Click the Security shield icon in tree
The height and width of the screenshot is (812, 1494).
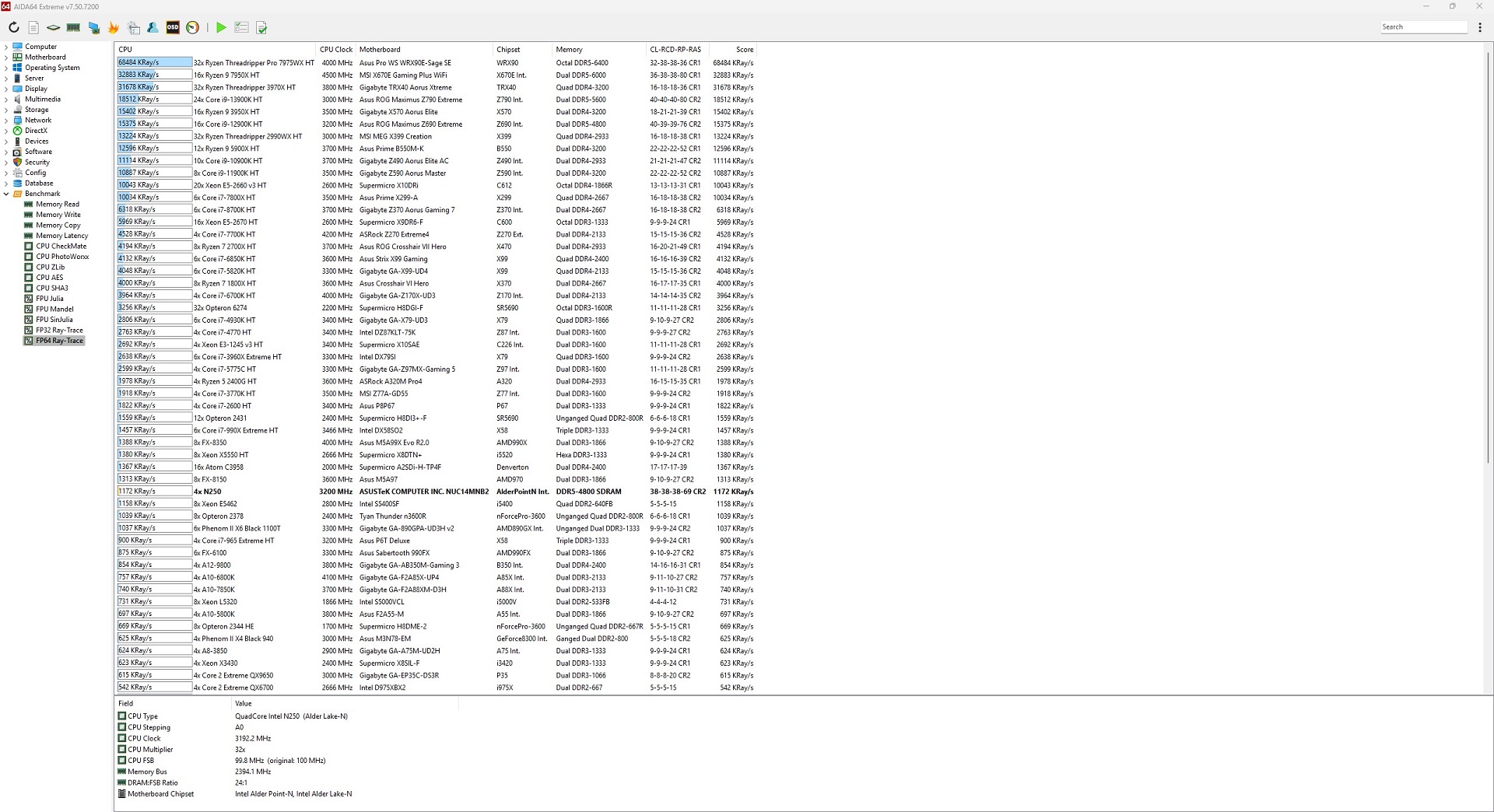17,162
